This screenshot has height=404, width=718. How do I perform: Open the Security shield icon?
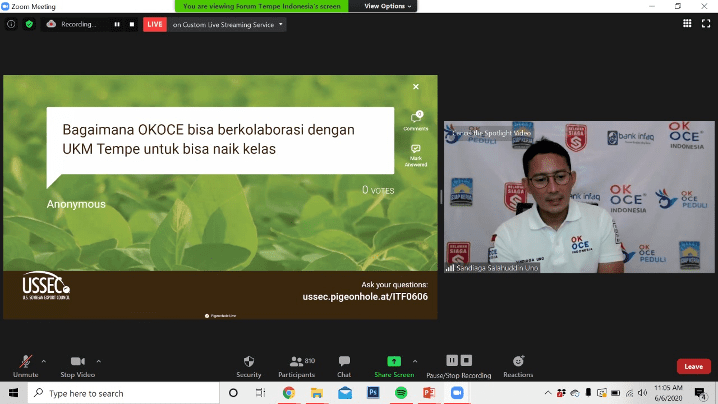click(249, 362)
